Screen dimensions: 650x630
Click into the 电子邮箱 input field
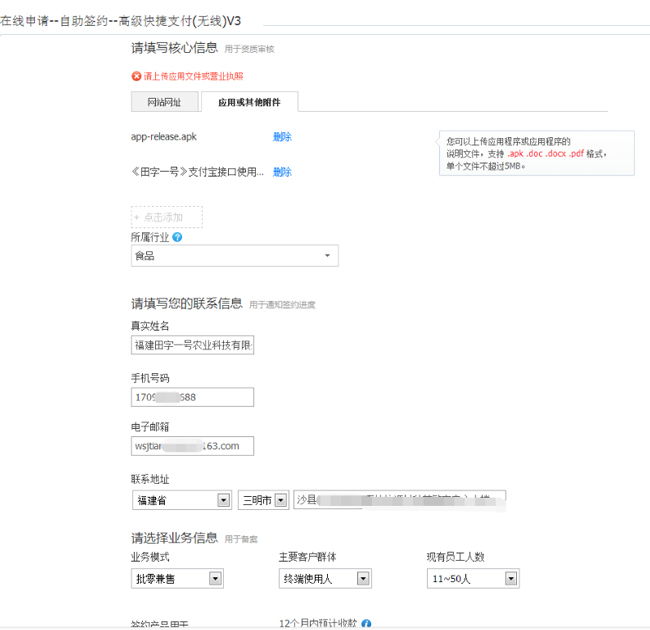pyautogui.click(x=192, y=446)
